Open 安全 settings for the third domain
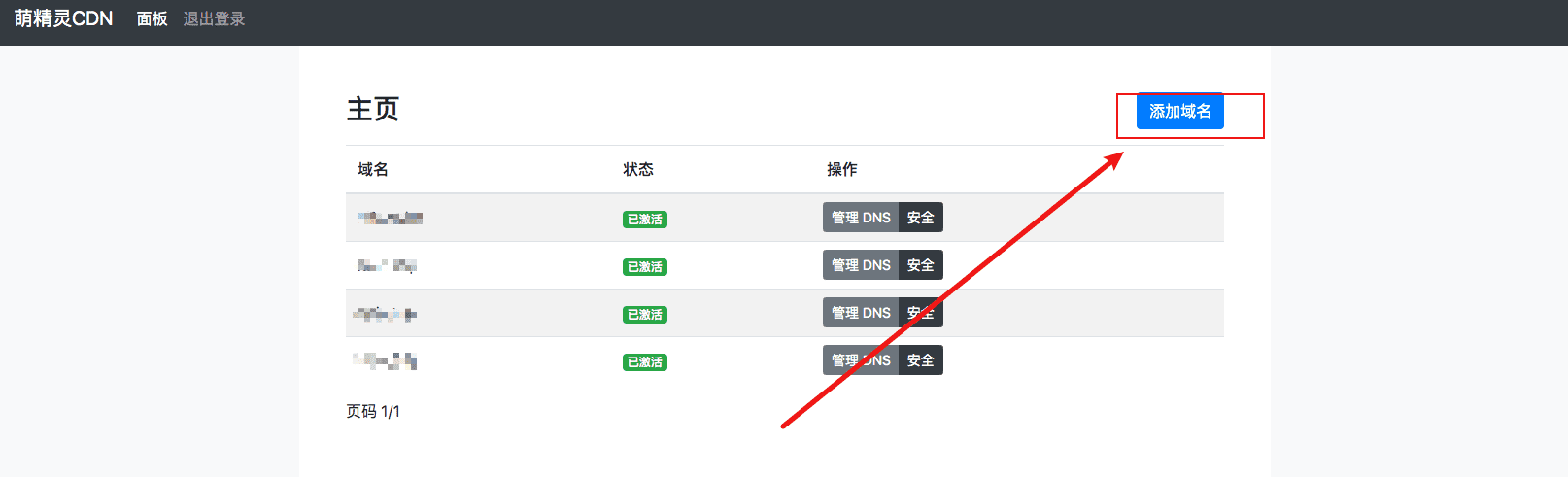 [x=921, y=313]
